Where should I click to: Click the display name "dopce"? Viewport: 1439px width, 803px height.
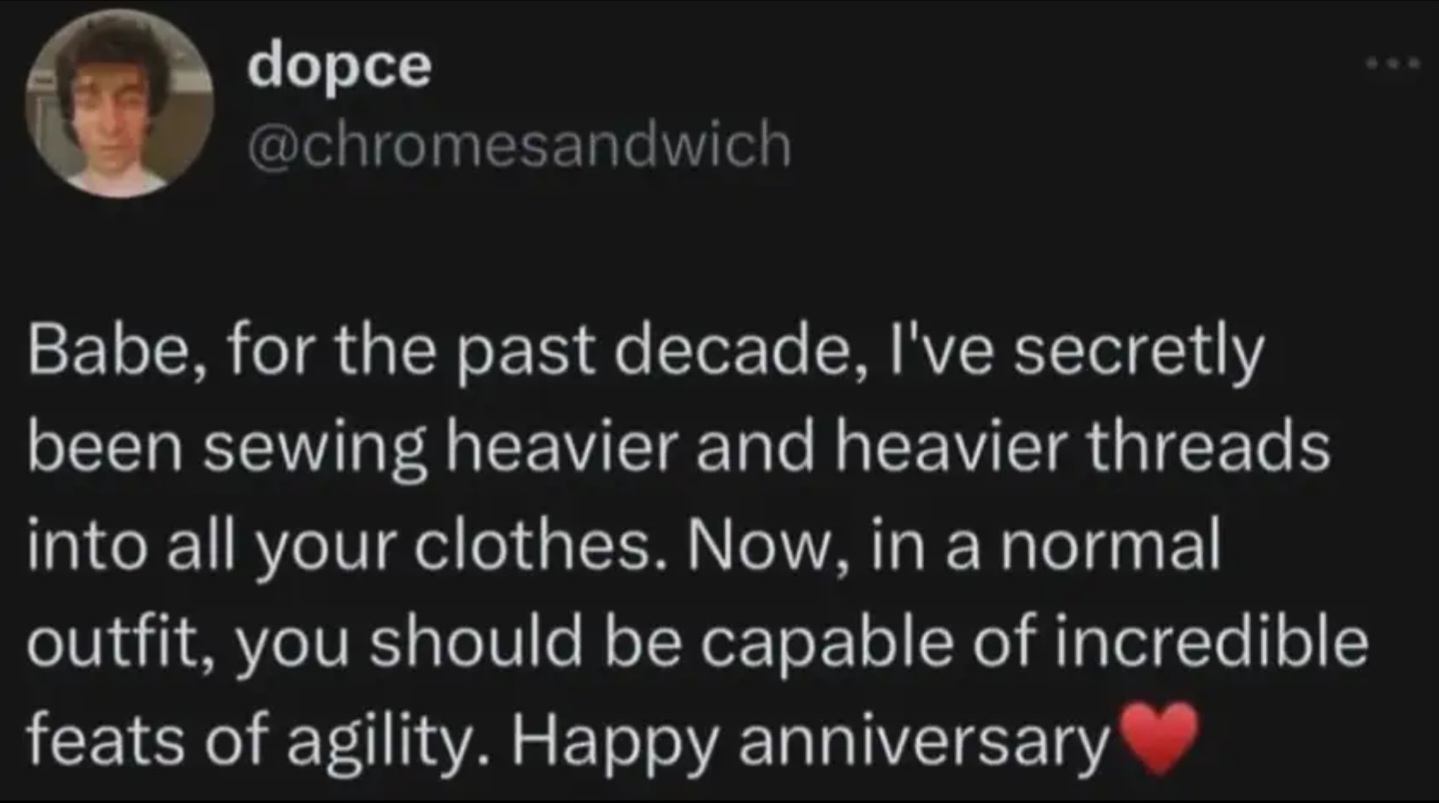click(339, 67)
